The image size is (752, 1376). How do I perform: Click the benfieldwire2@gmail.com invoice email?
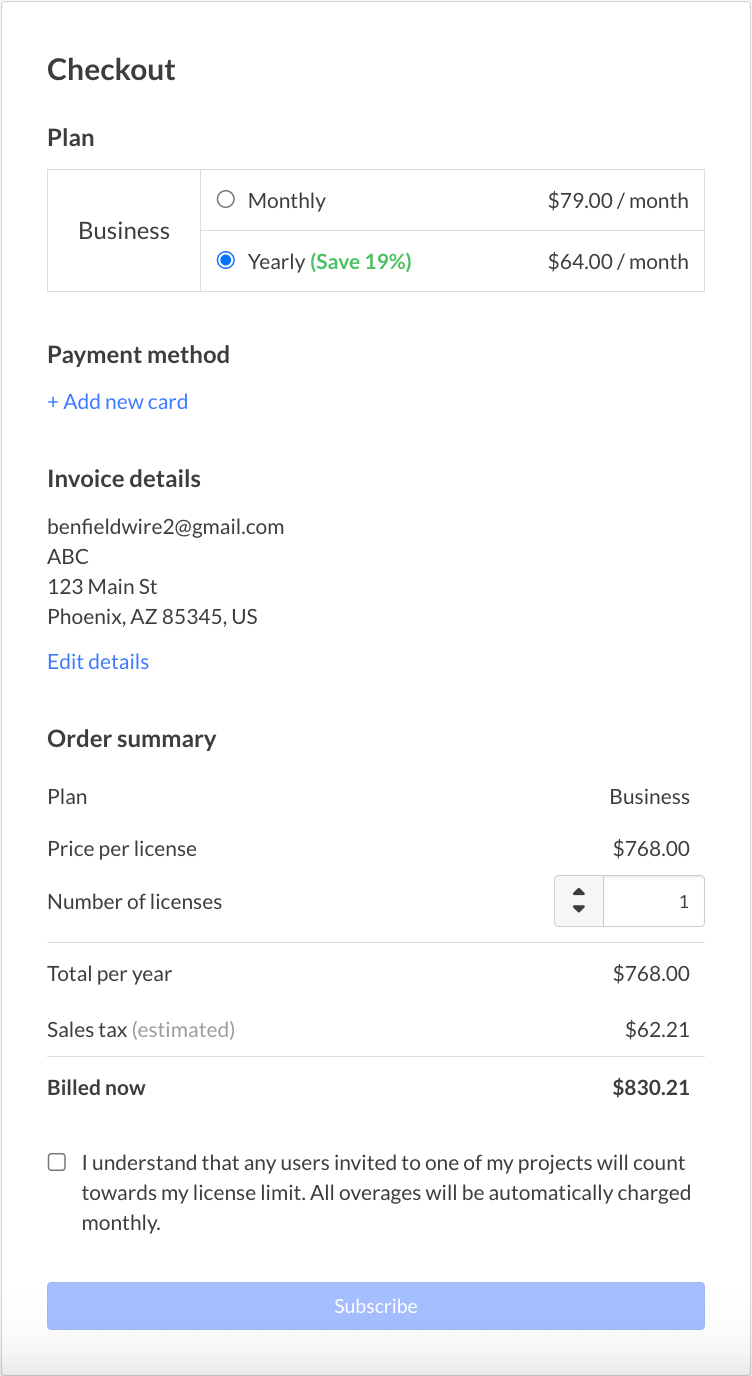pos(165,527)
